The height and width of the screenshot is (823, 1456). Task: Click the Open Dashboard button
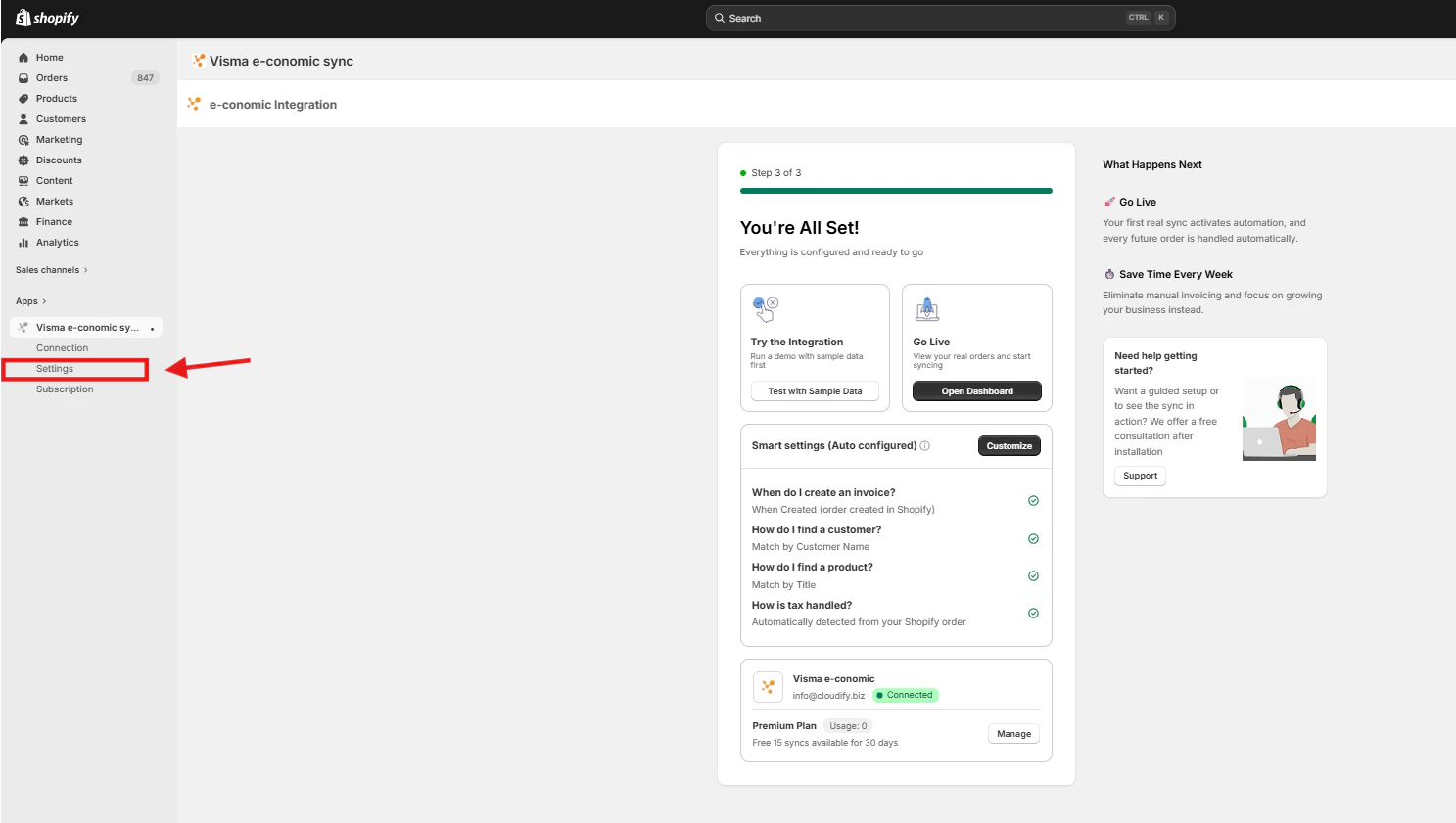(977, 391)
